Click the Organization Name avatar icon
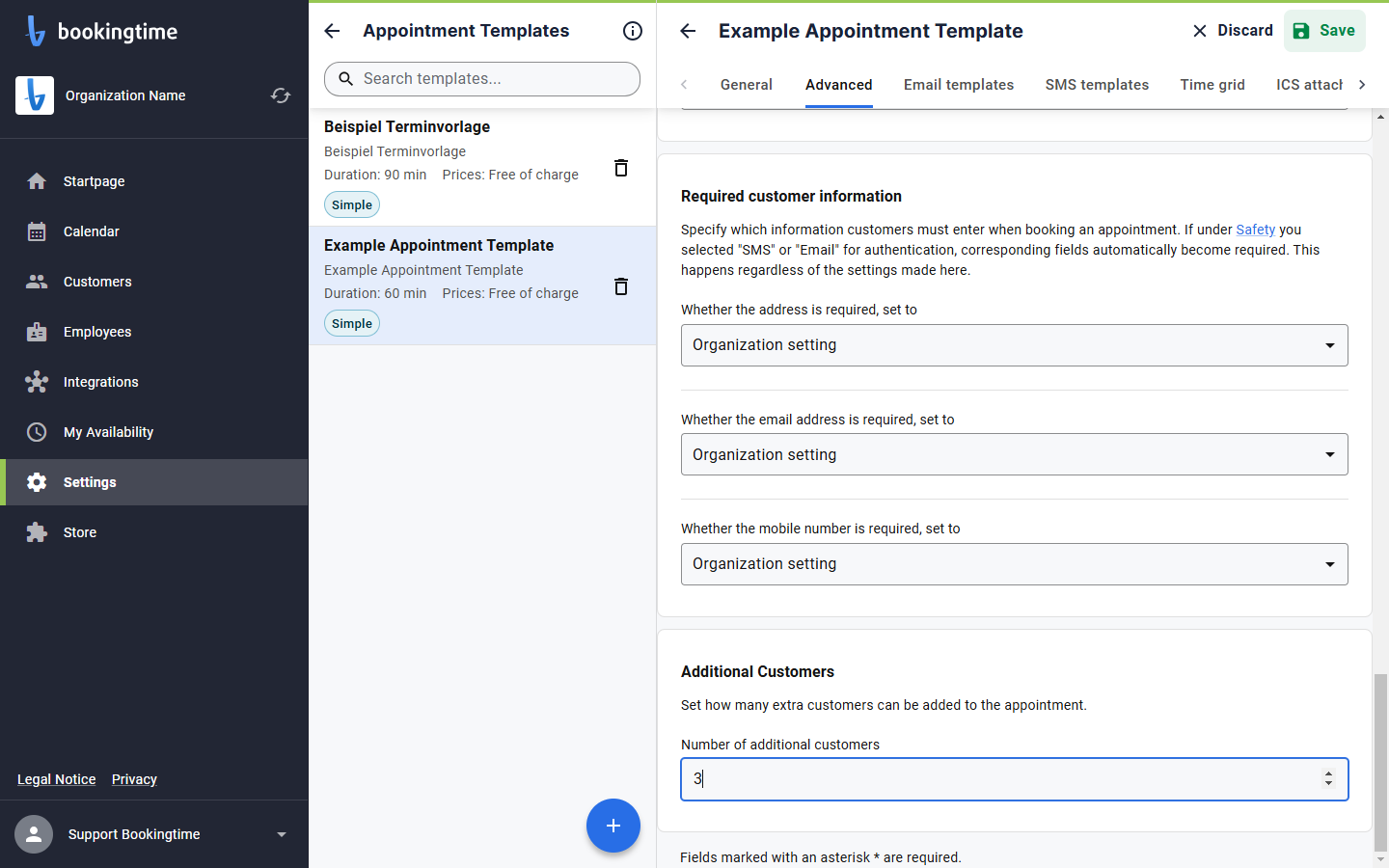1389x868 pixels. (x=35, y=95)
